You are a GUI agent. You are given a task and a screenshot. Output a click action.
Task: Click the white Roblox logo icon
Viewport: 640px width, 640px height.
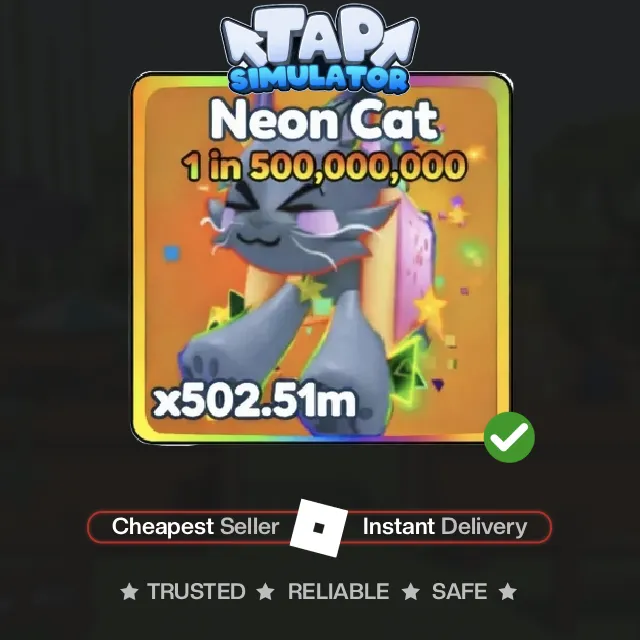[319, 528]
